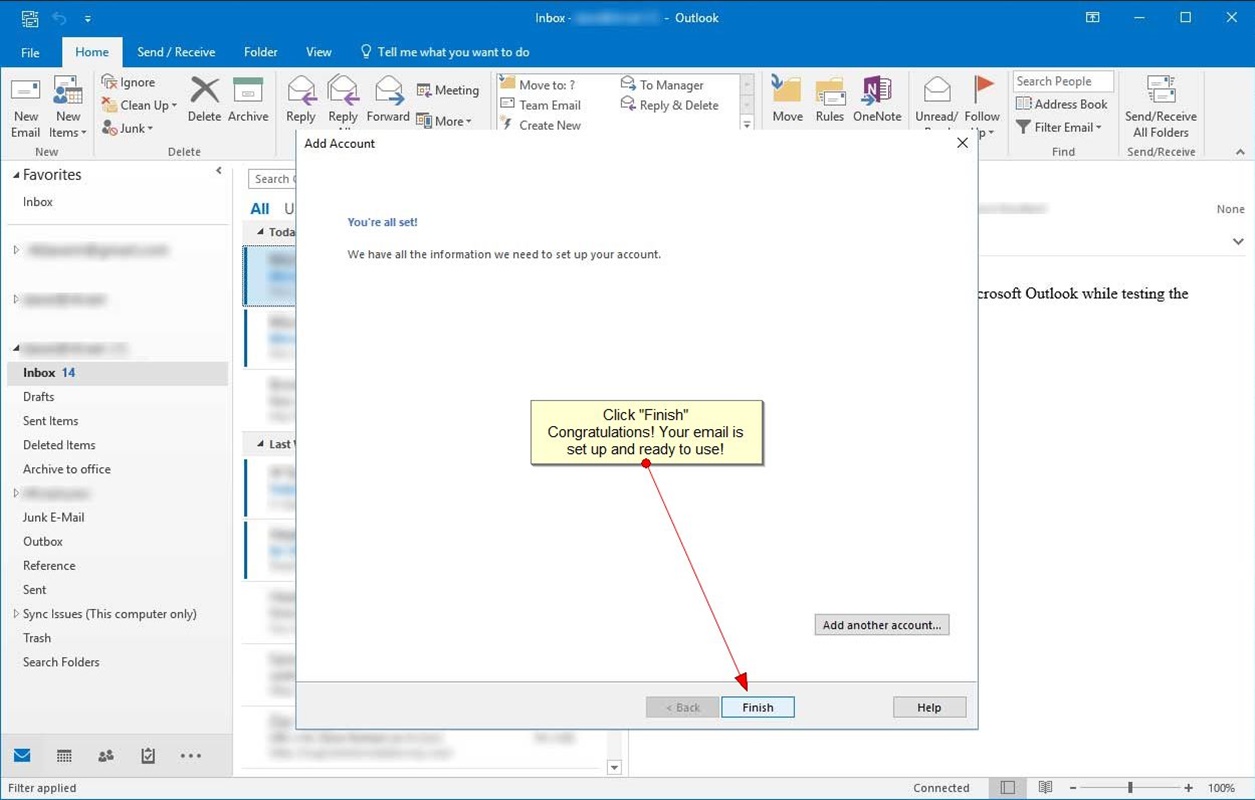Switch to the View tab
Viewport: 1255px width, 800px height.
(319, 52)
